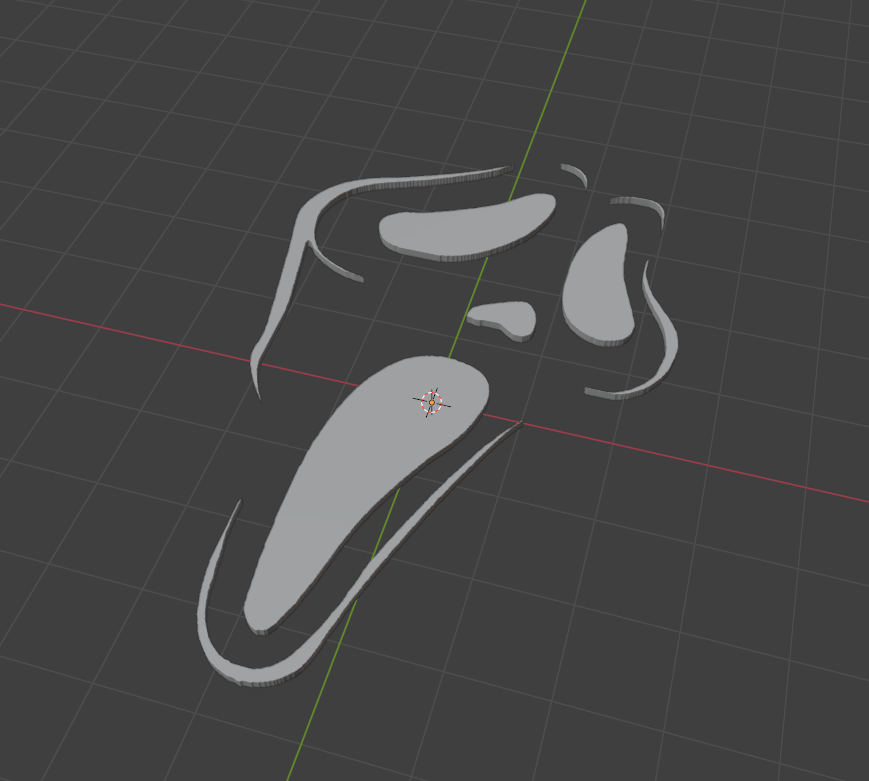Click the 3D cursor crosshair on the mouth
Screen dimensions: 869x781
pos(432,402)
